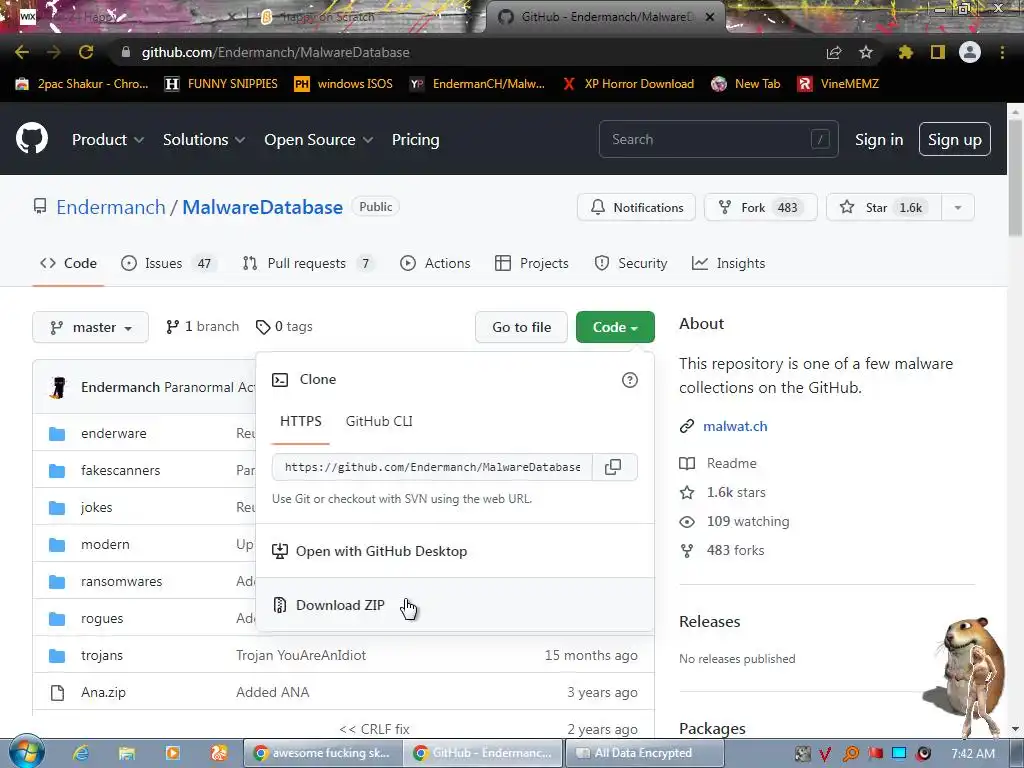Click the Go to file button

click(521, 327)
